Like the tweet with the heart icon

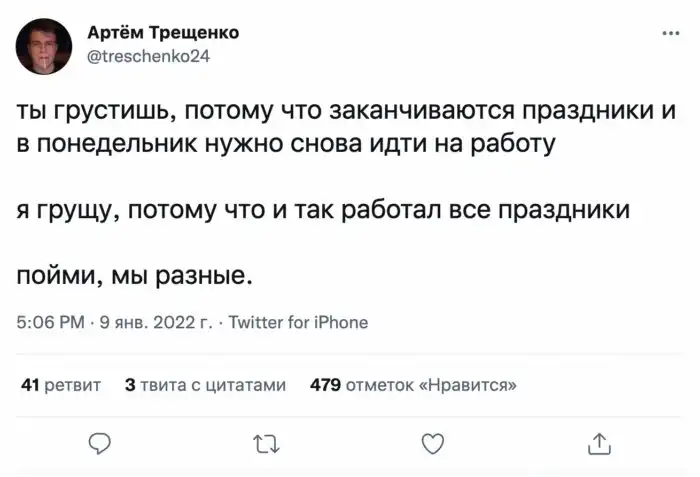[432, 441]
